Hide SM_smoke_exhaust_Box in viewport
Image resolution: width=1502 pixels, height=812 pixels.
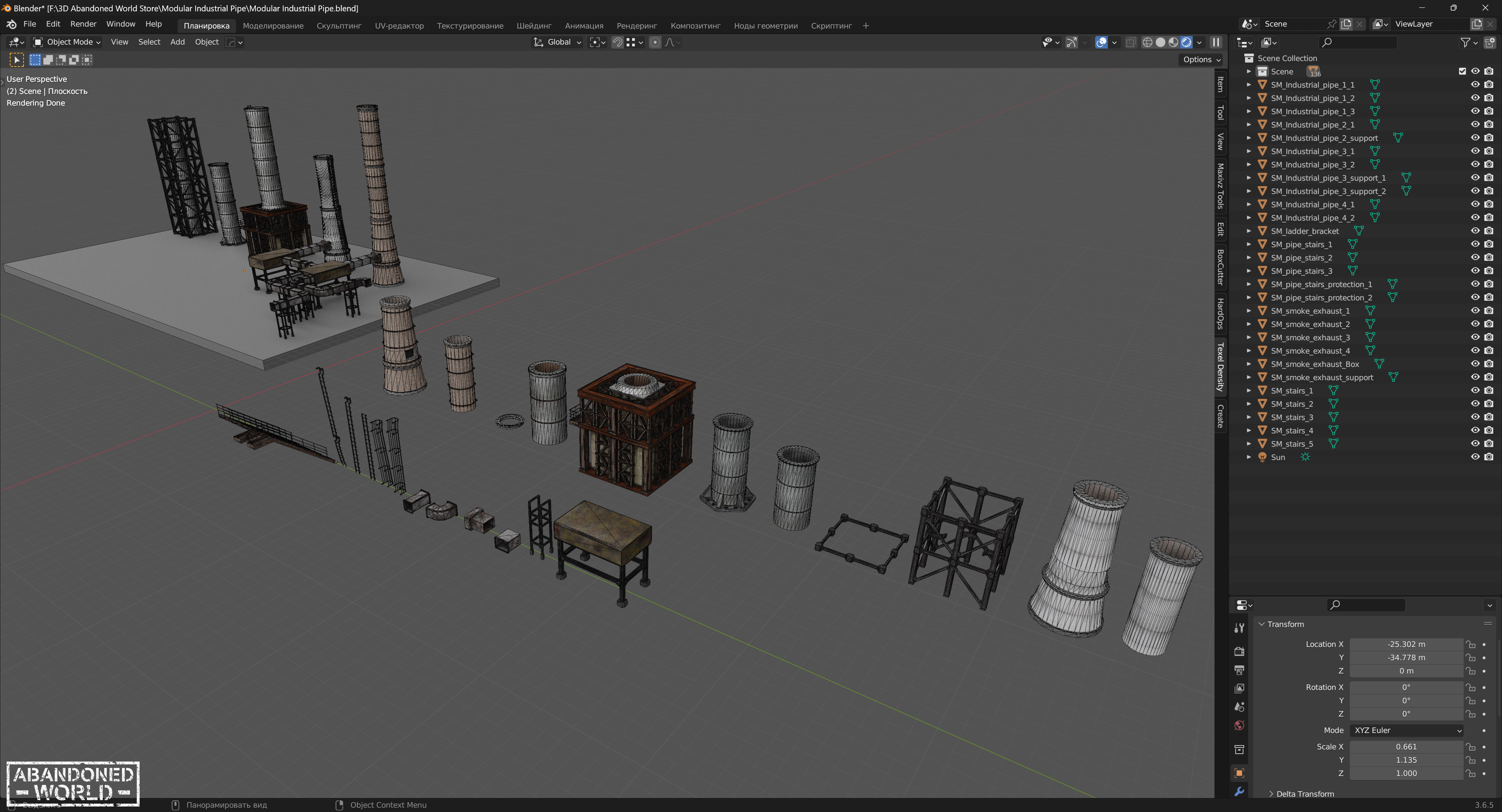1475,364
